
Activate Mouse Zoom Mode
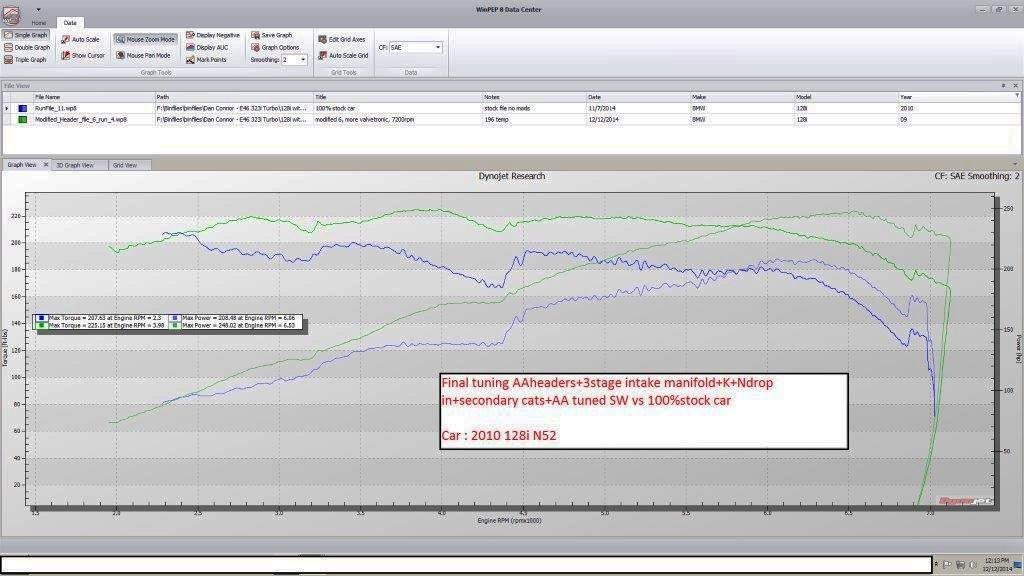[145, 39]
